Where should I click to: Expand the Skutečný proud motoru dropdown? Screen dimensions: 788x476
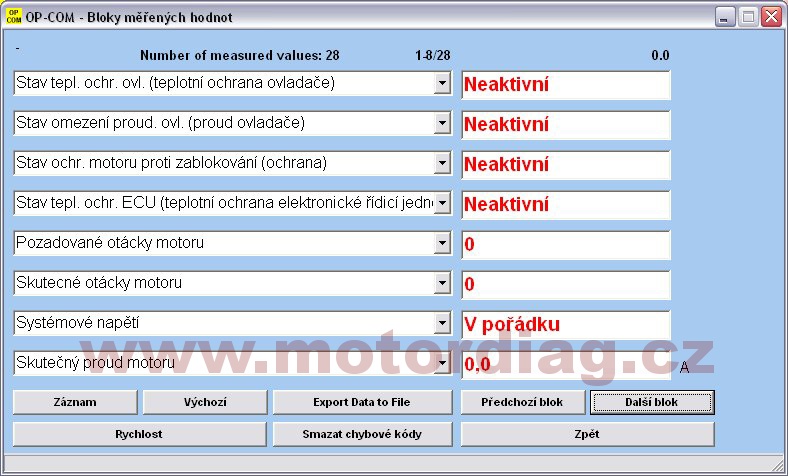tap(442, 363)
